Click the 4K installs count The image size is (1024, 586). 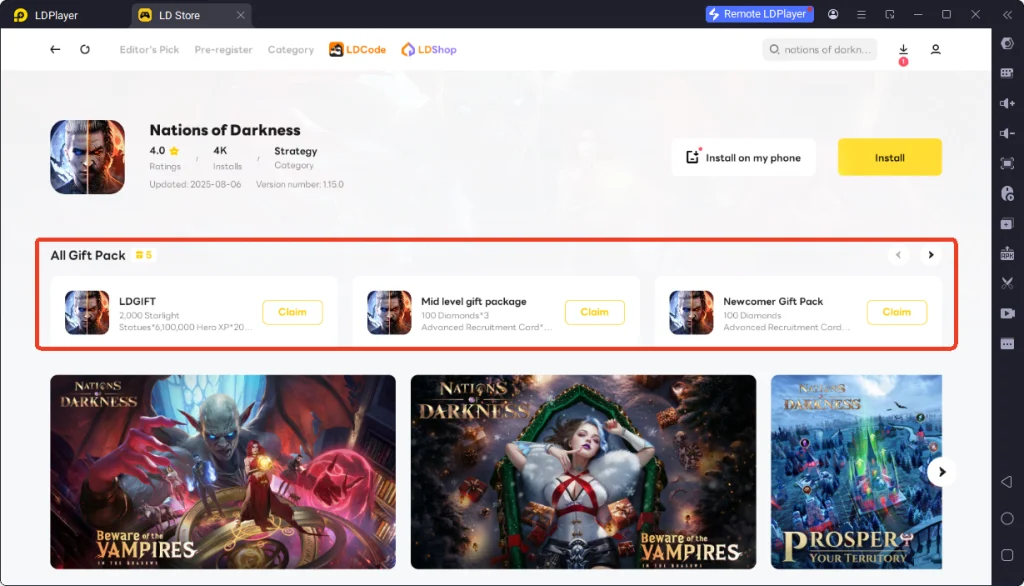click(220, 150)
